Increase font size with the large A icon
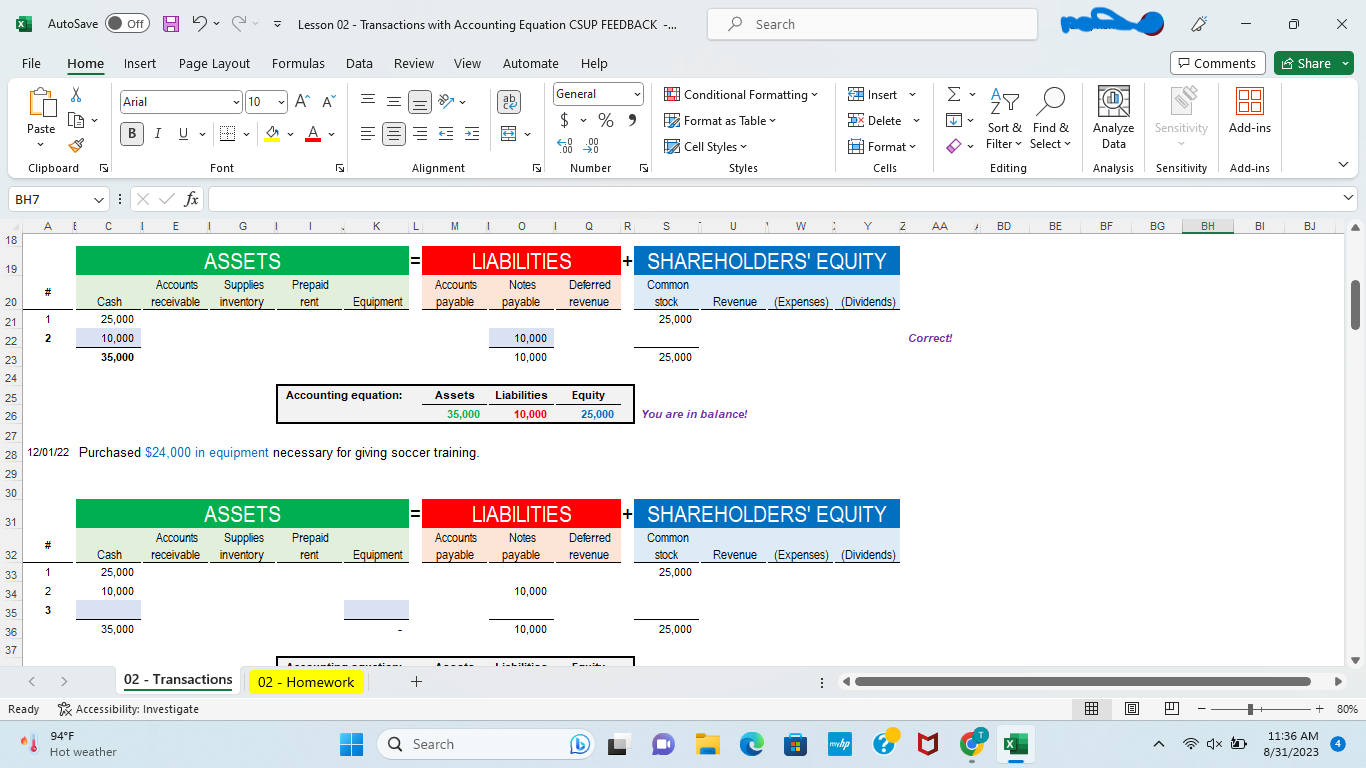The width and height of the screenshot is (1366, 768). click(x=303, y=101)
